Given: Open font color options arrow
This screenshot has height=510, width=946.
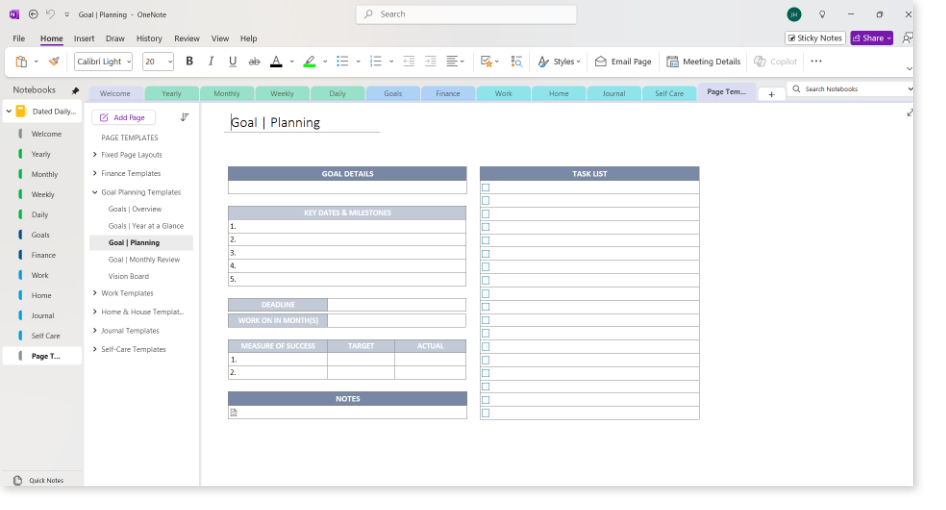Looking at the screenshot, I should point(291,62).
